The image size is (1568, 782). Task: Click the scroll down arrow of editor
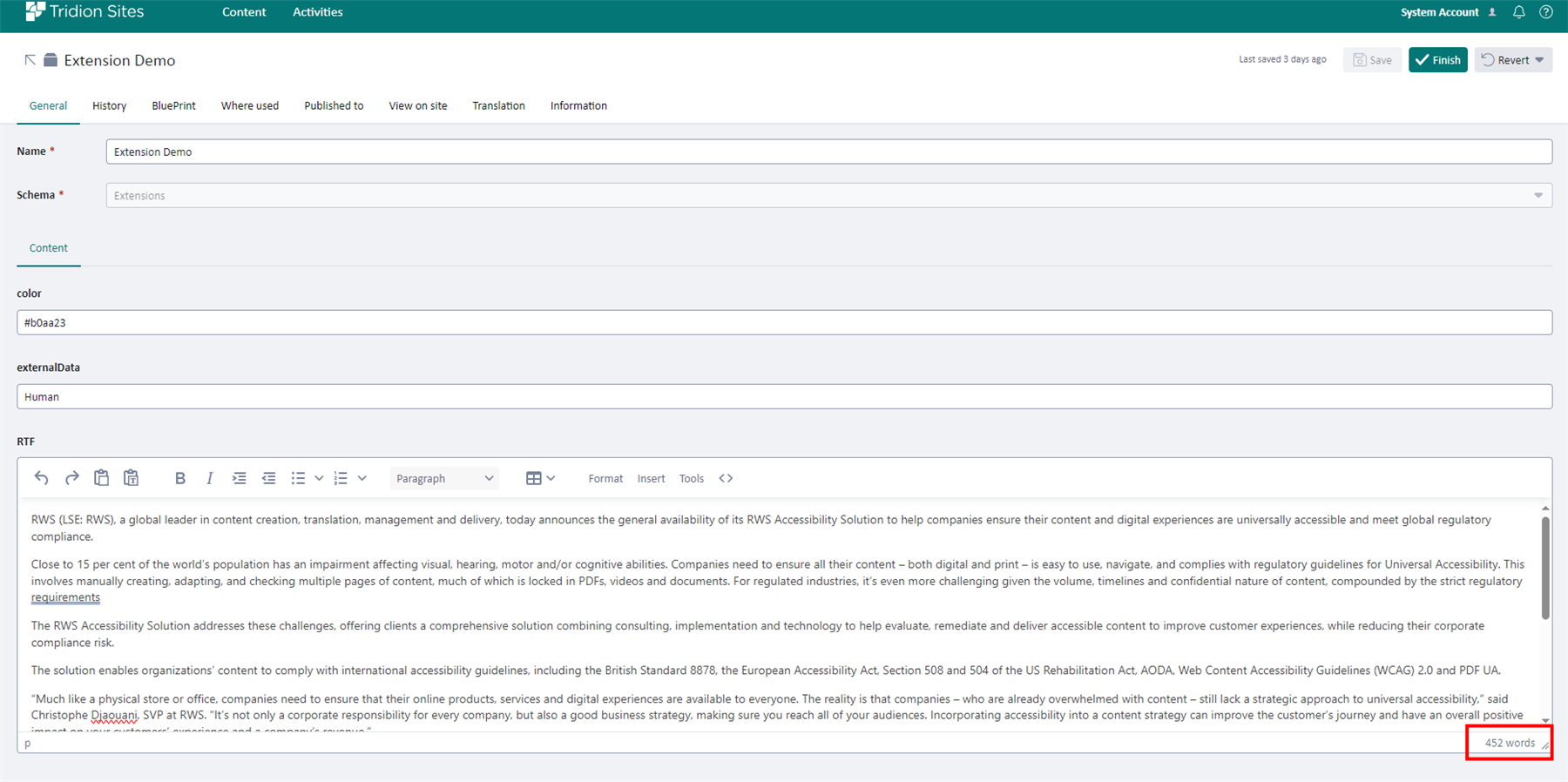click(1545, 721)
